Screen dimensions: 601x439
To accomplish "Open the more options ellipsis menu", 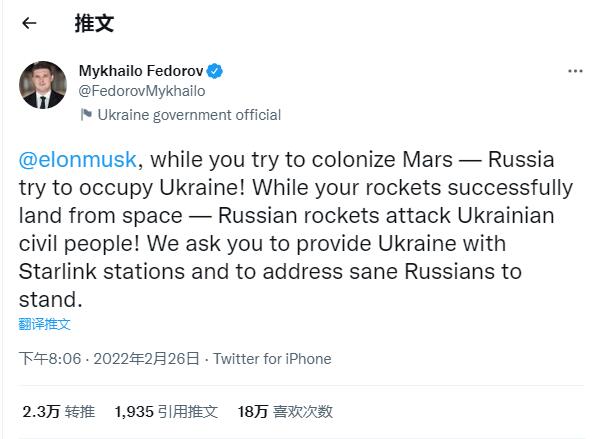I will tap(575, 71).
